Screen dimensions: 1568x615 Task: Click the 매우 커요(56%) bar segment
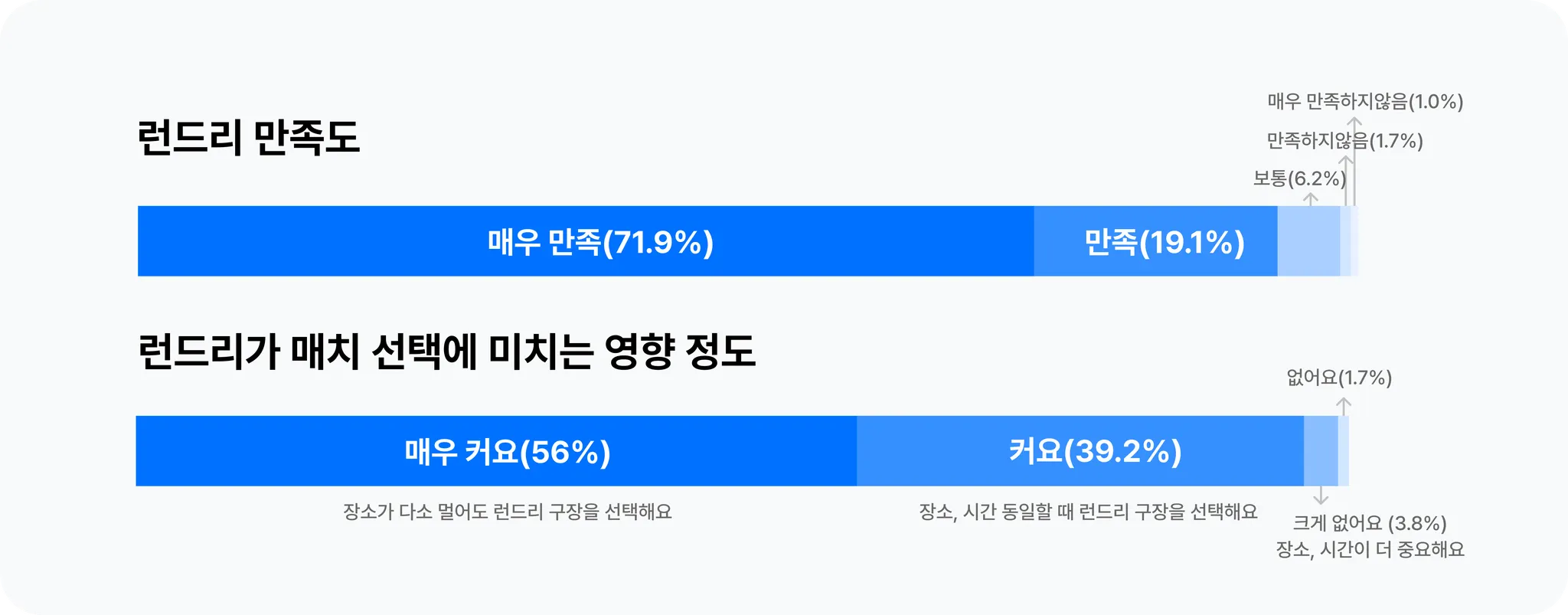[x=496, y=451]
